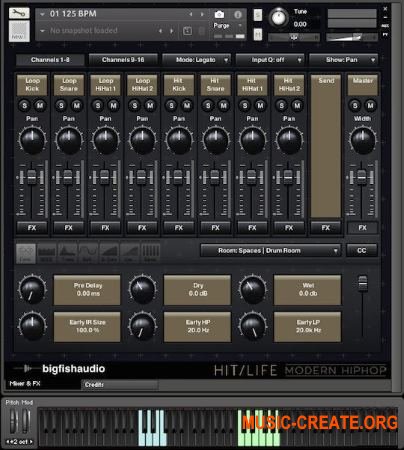Solo the Hit HiHat 1 channel
Image resolution: width=404 pixels, height=450 pixels.
[245, 106]
